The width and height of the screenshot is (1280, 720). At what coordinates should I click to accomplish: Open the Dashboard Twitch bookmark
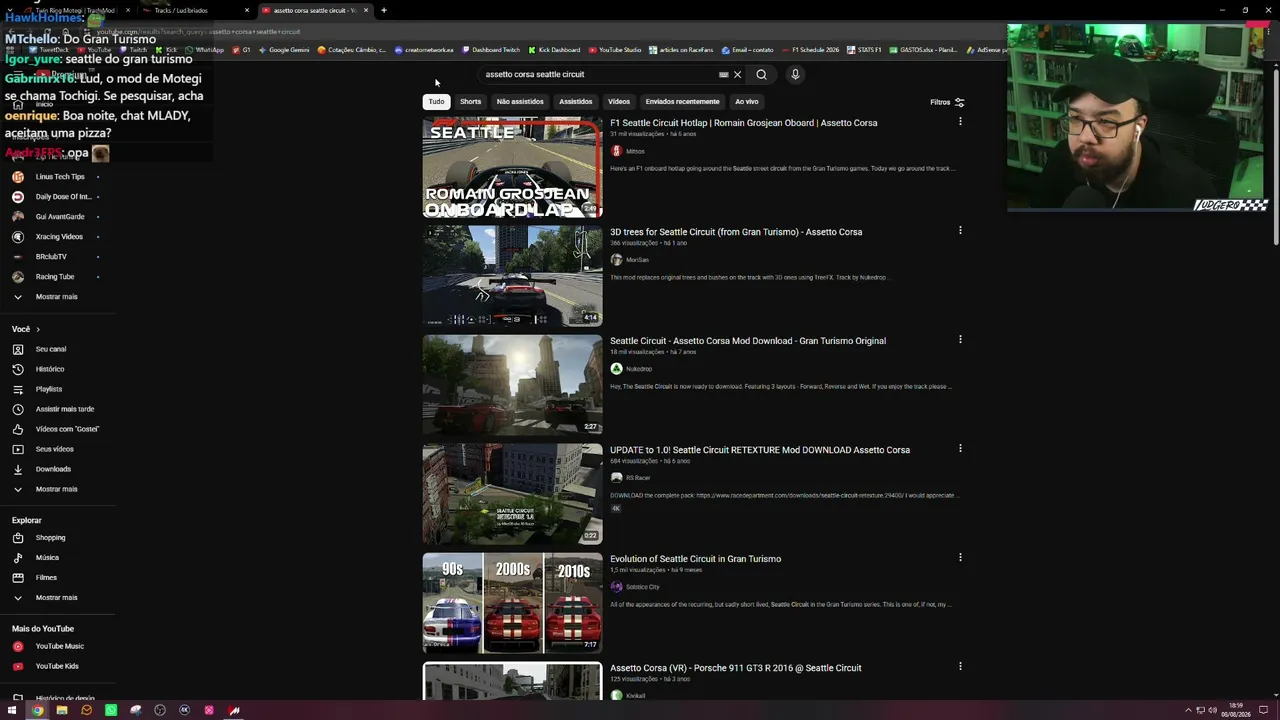click(490, 50)
